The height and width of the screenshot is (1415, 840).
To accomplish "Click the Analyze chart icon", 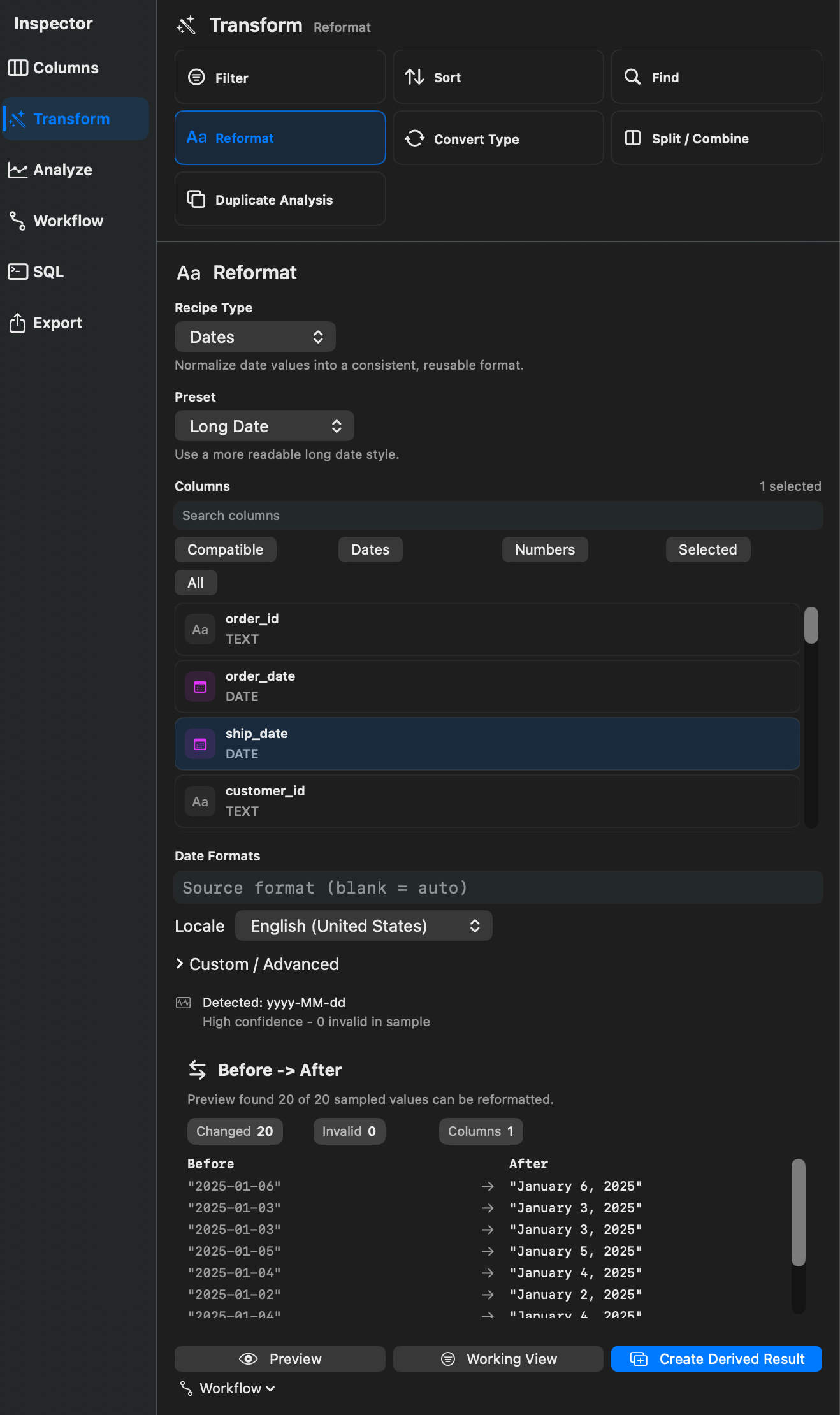I will [x=18, y=170].
